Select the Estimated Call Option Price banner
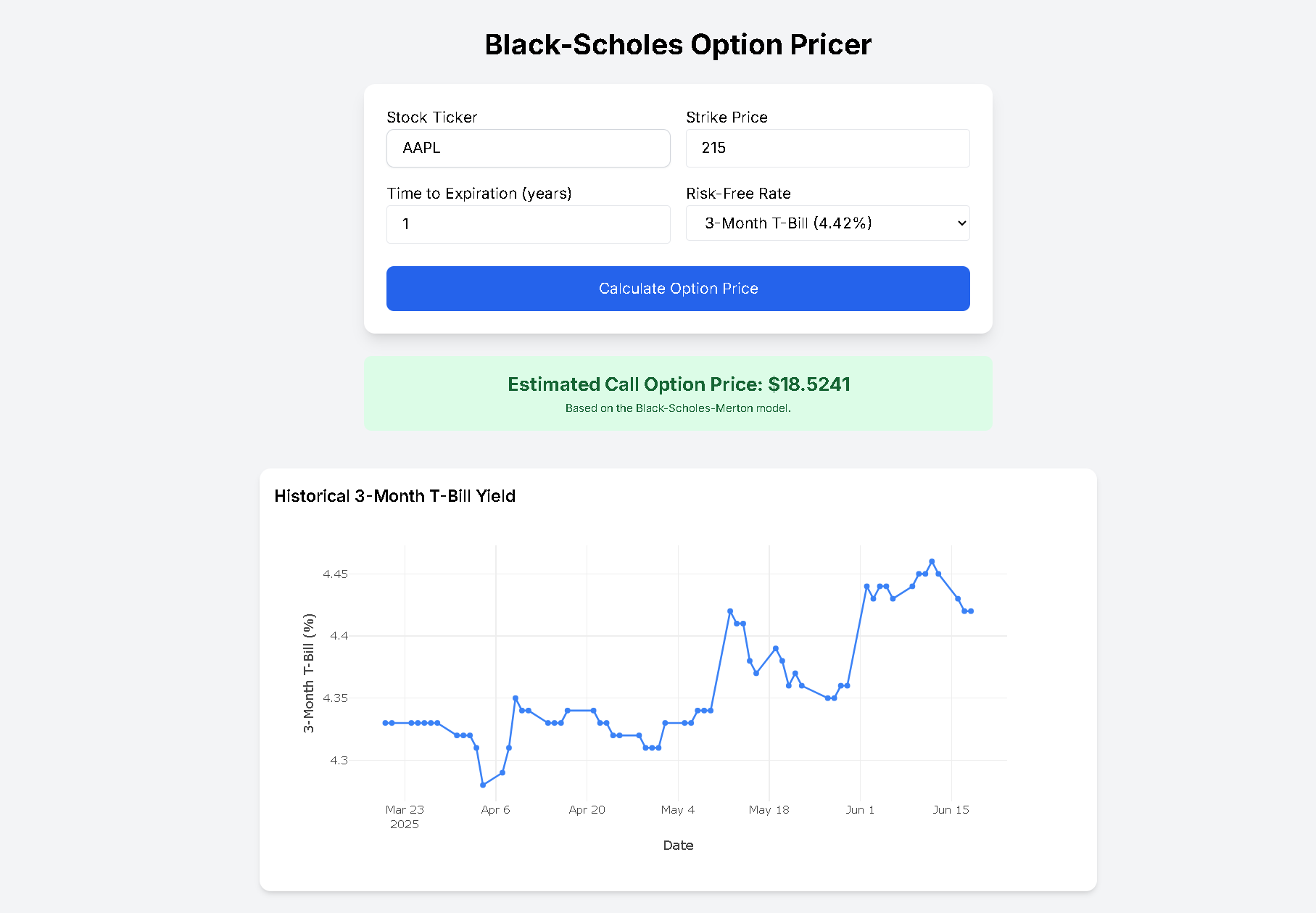The image size is (1316, 913). [677, 384]
